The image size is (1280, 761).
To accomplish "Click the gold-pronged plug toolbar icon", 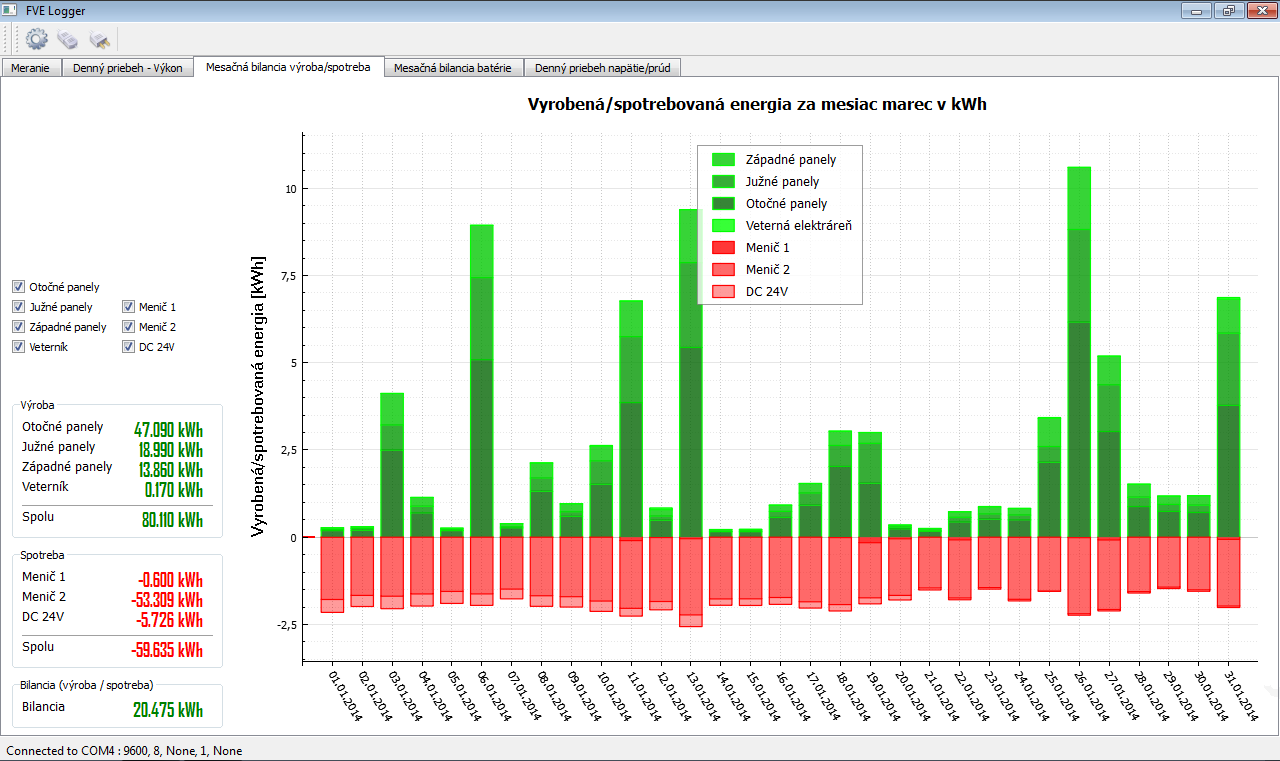I will (x=99, y=39).
